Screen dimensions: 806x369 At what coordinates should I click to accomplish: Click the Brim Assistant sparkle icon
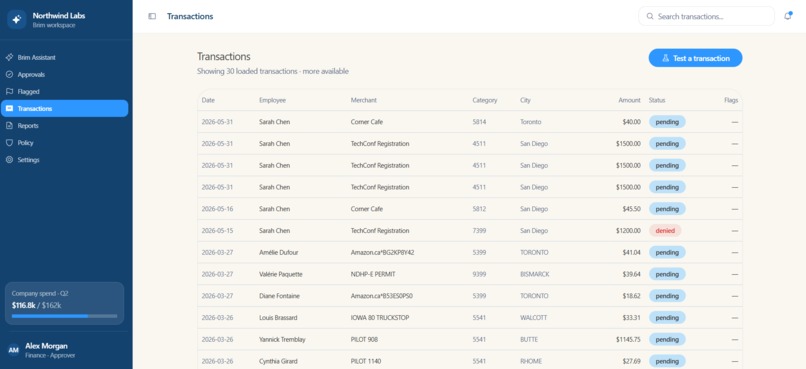click(x=9, y=58)
